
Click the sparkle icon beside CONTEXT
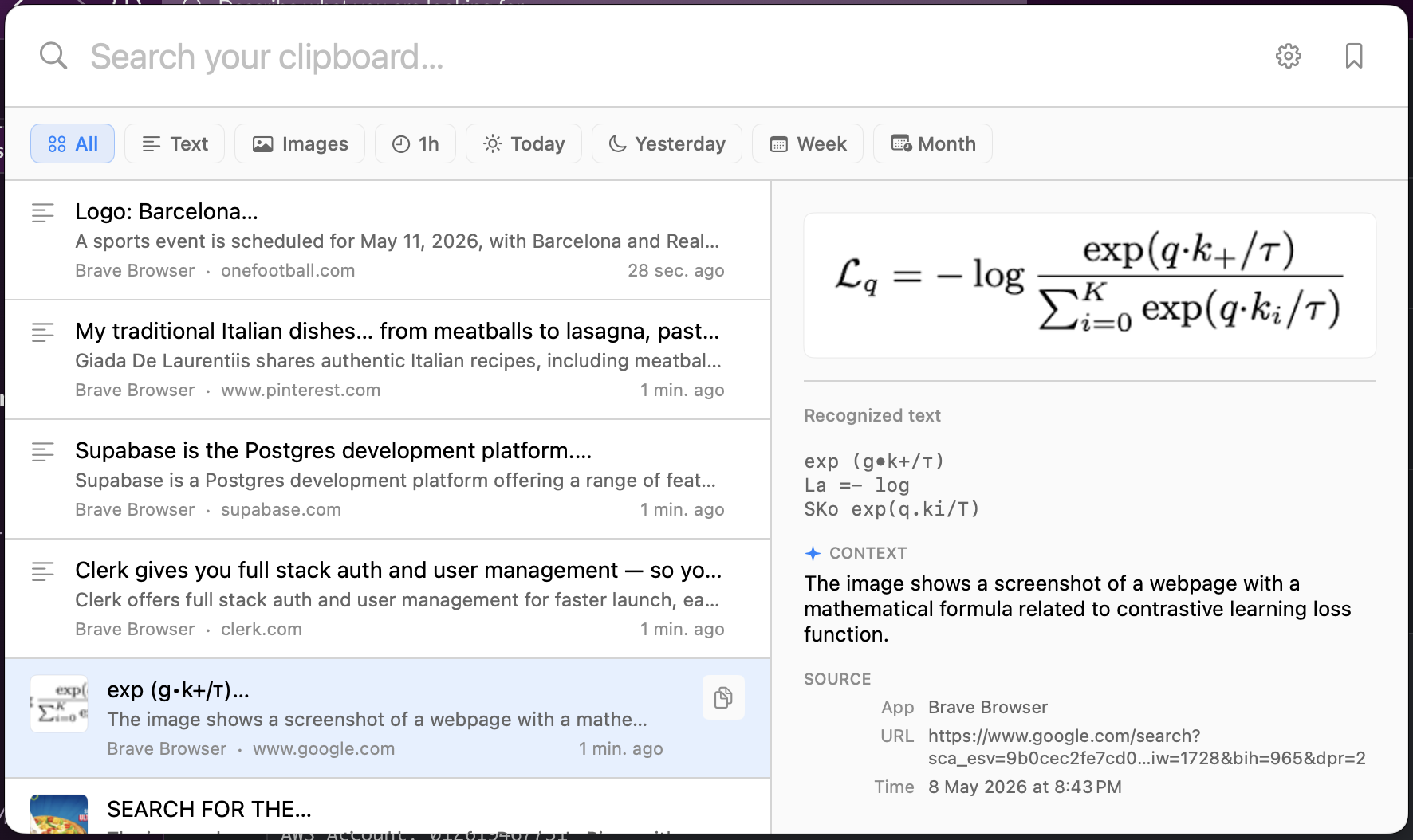click(x=813, y=553)
